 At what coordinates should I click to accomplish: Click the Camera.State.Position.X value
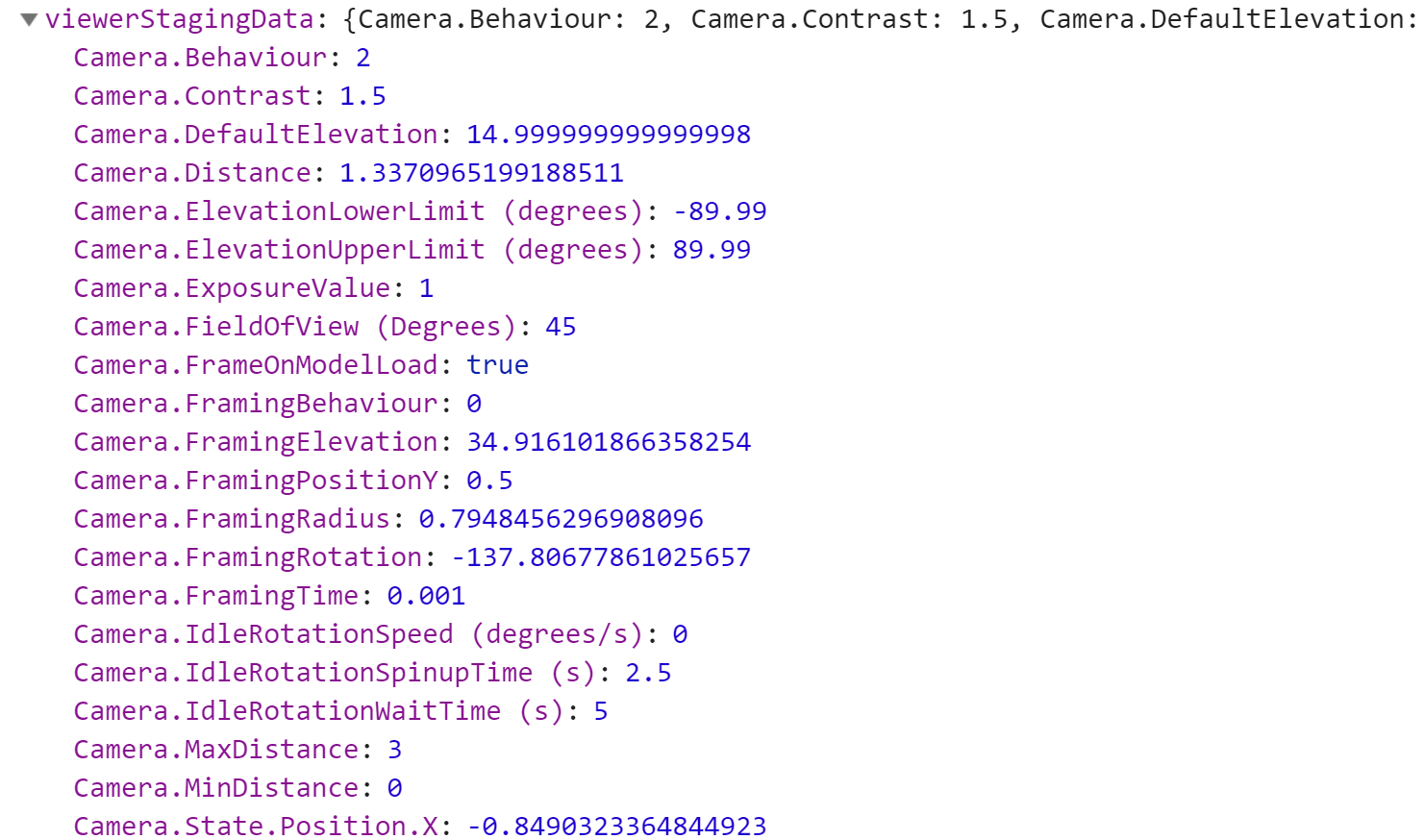tap(616, 827)
